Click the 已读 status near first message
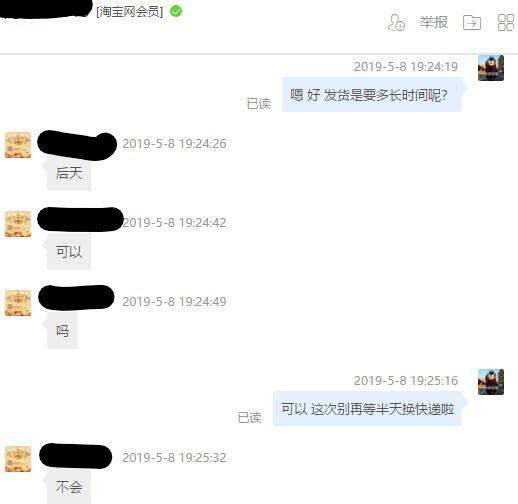 [x=258, y=104]
